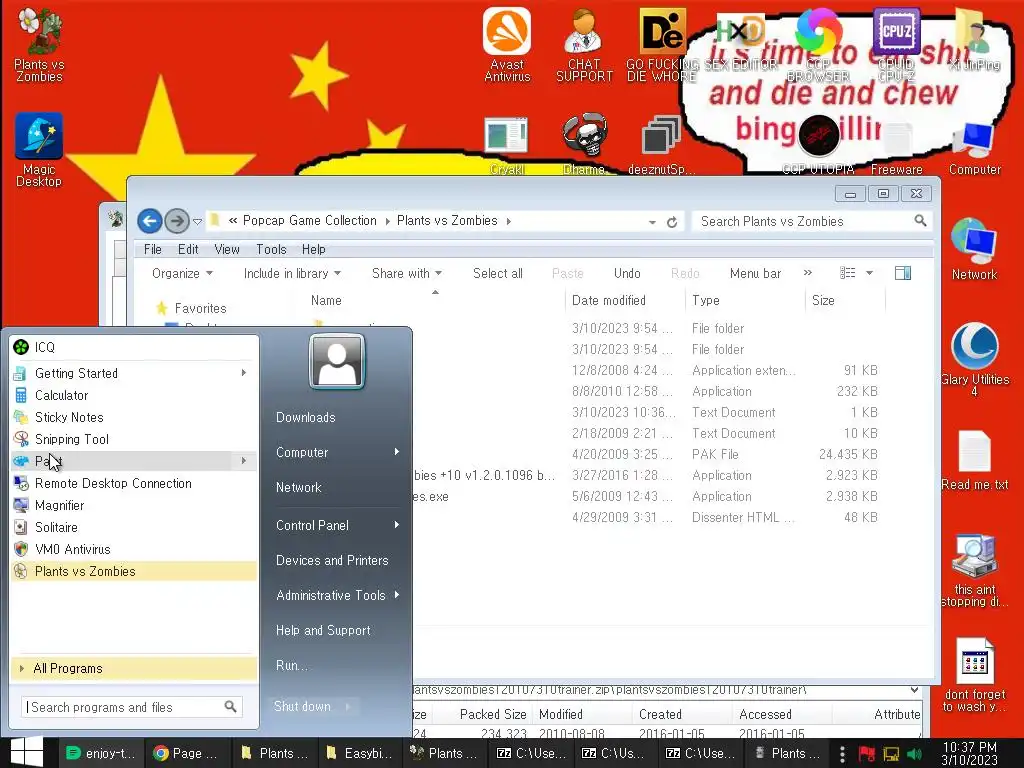
Task: Launch Plants vs Zombies from Start menu
Action: click(135, 571)
